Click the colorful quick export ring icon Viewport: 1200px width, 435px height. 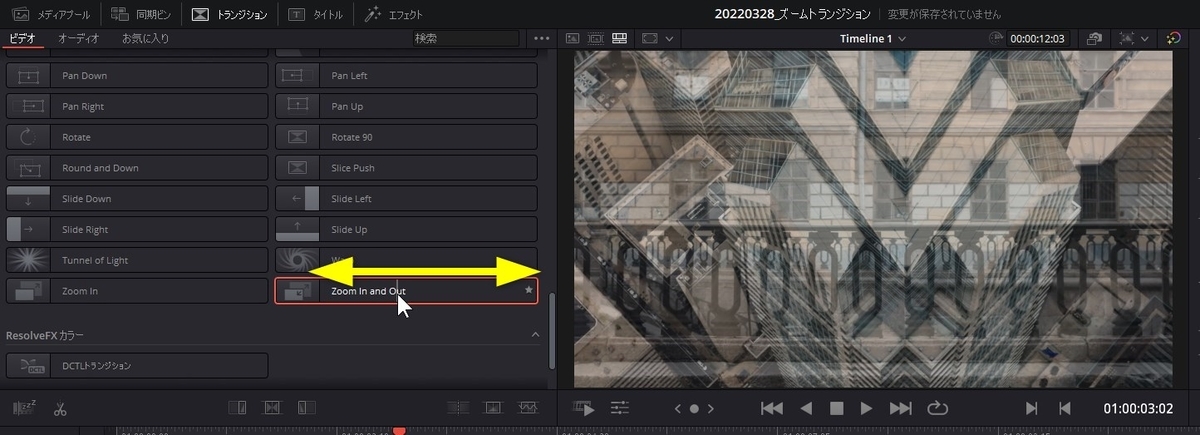click(x=1174, y=38)
